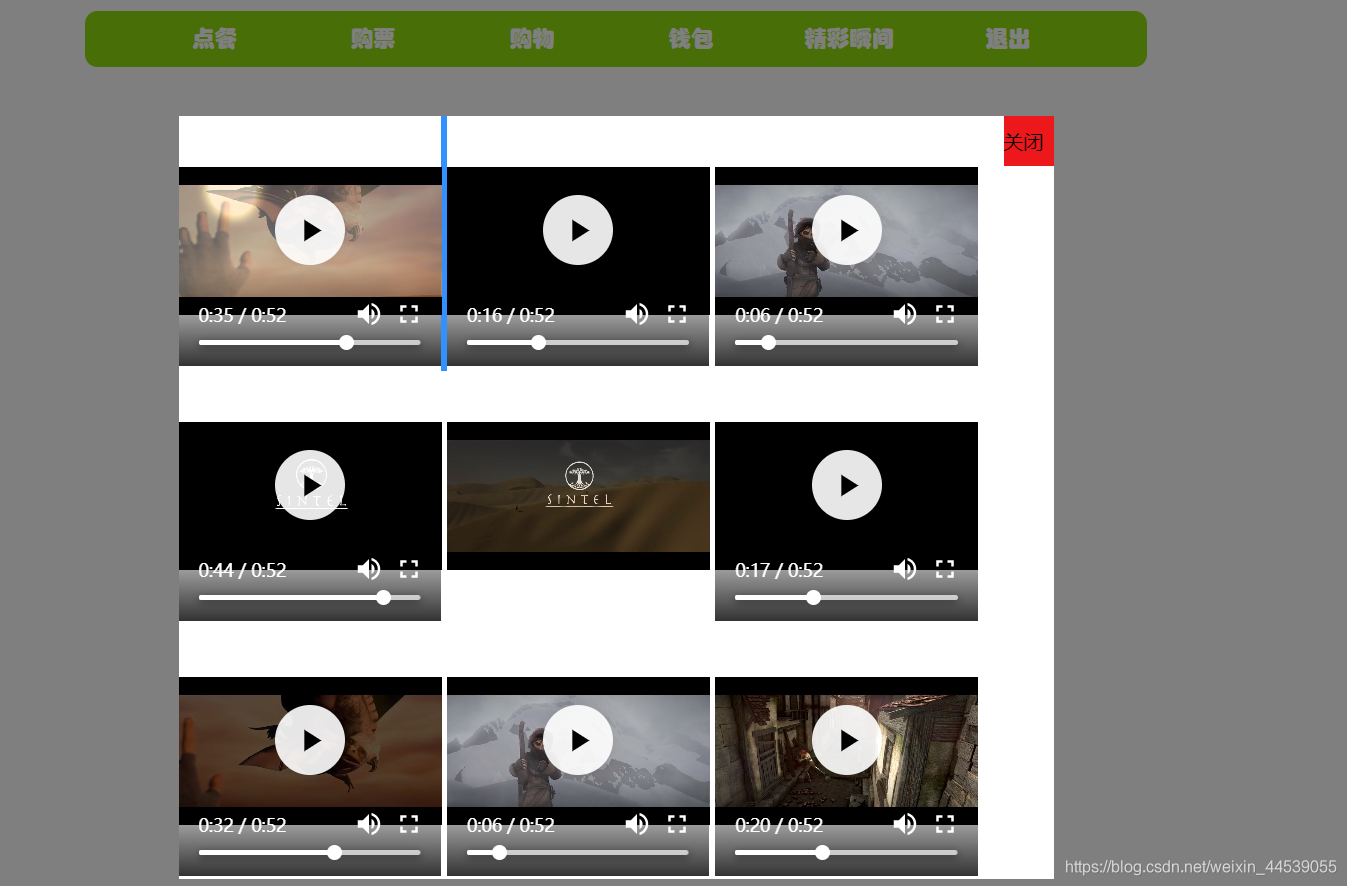This screenshot has height=886, width=1347.
Task: Seek on progress bar of 0:20 / 0:52 video
Action: pos(846,853)
